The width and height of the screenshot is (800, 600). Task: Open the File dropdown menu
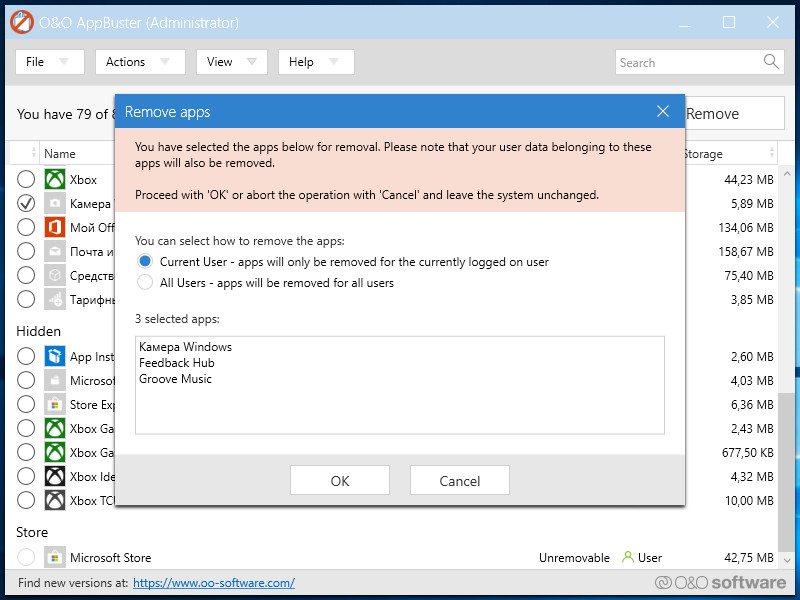(x=49, y=62)
